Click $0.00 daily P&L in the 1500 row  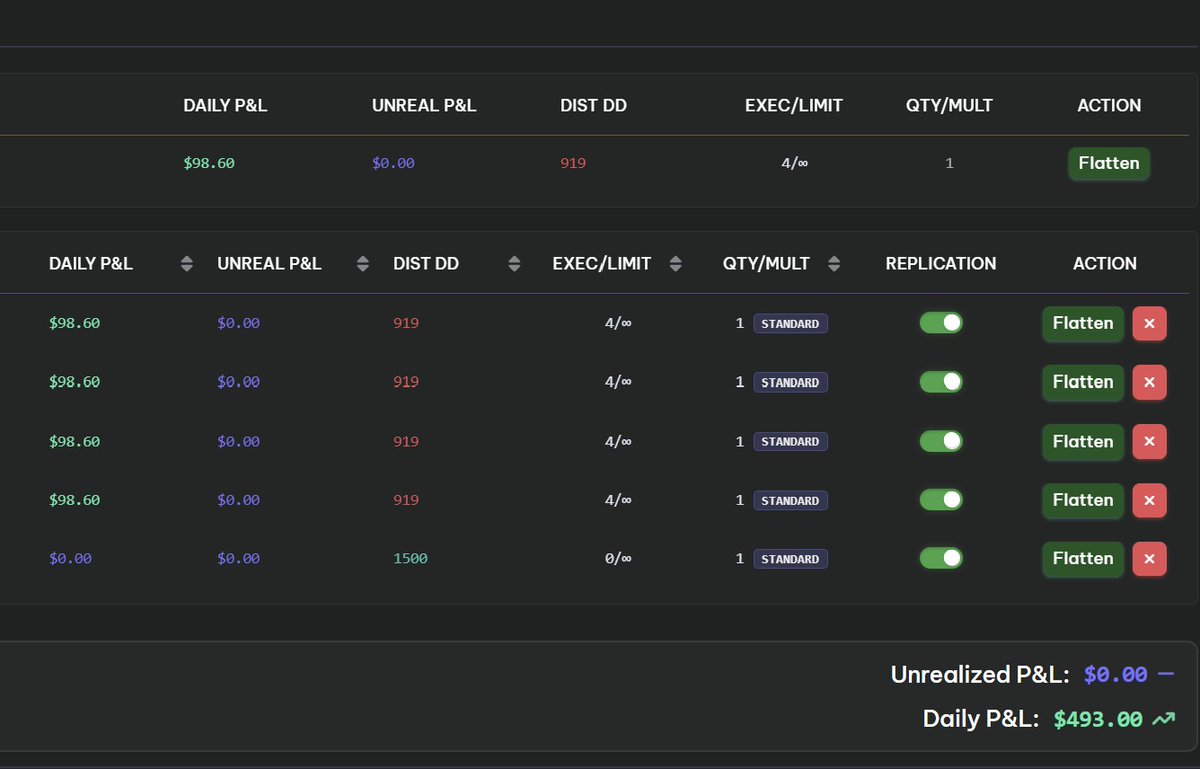pyautogui.click(x=70, y=559)
